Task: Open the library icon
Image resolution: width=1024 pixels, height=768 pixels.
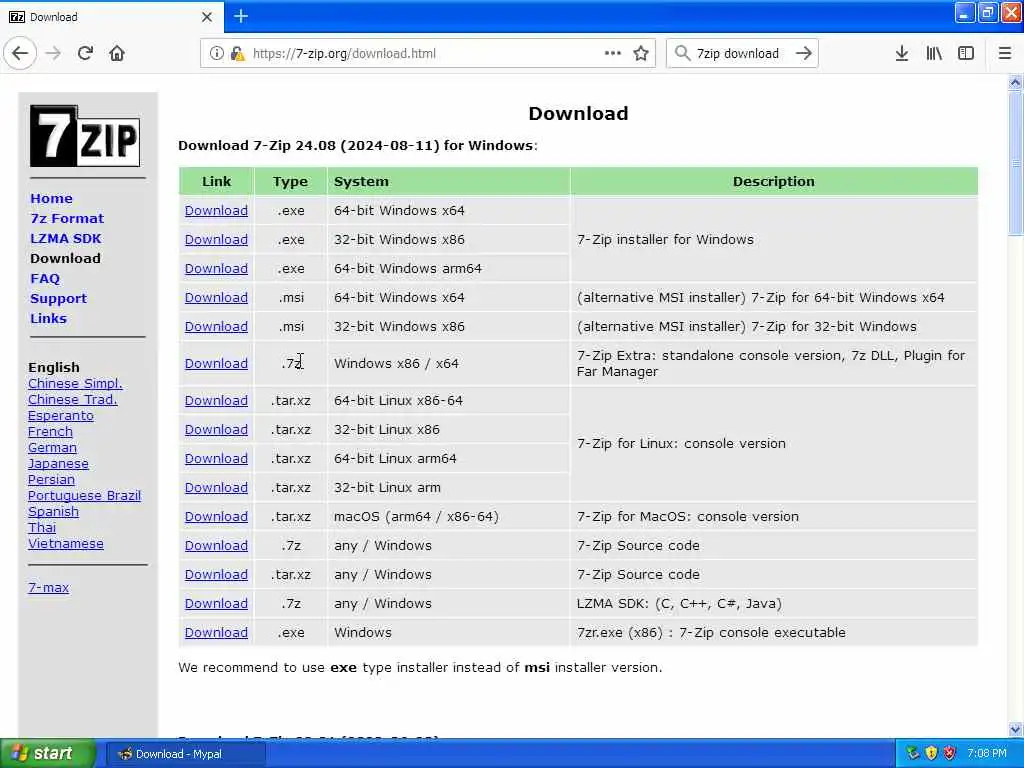Action: point(934,53)
